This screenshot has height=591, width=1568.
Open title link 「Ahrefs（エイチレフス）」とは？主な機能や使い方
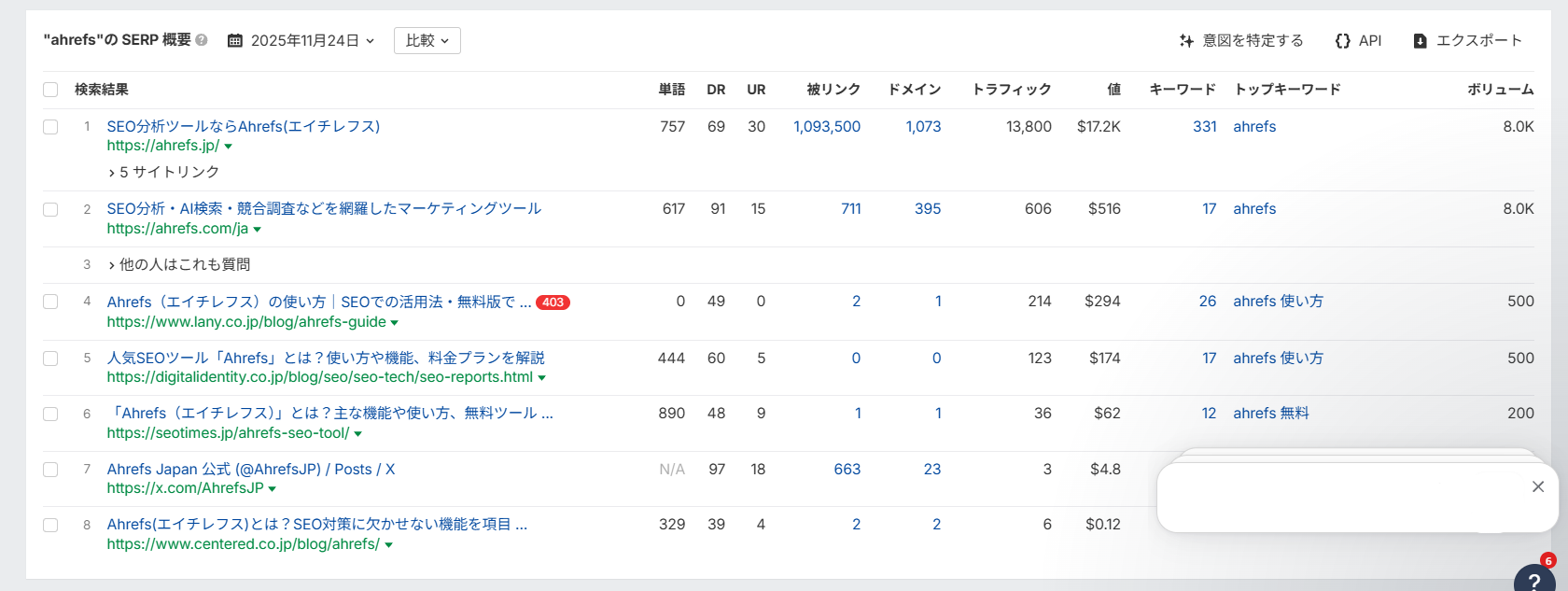[x=330, y=413]
